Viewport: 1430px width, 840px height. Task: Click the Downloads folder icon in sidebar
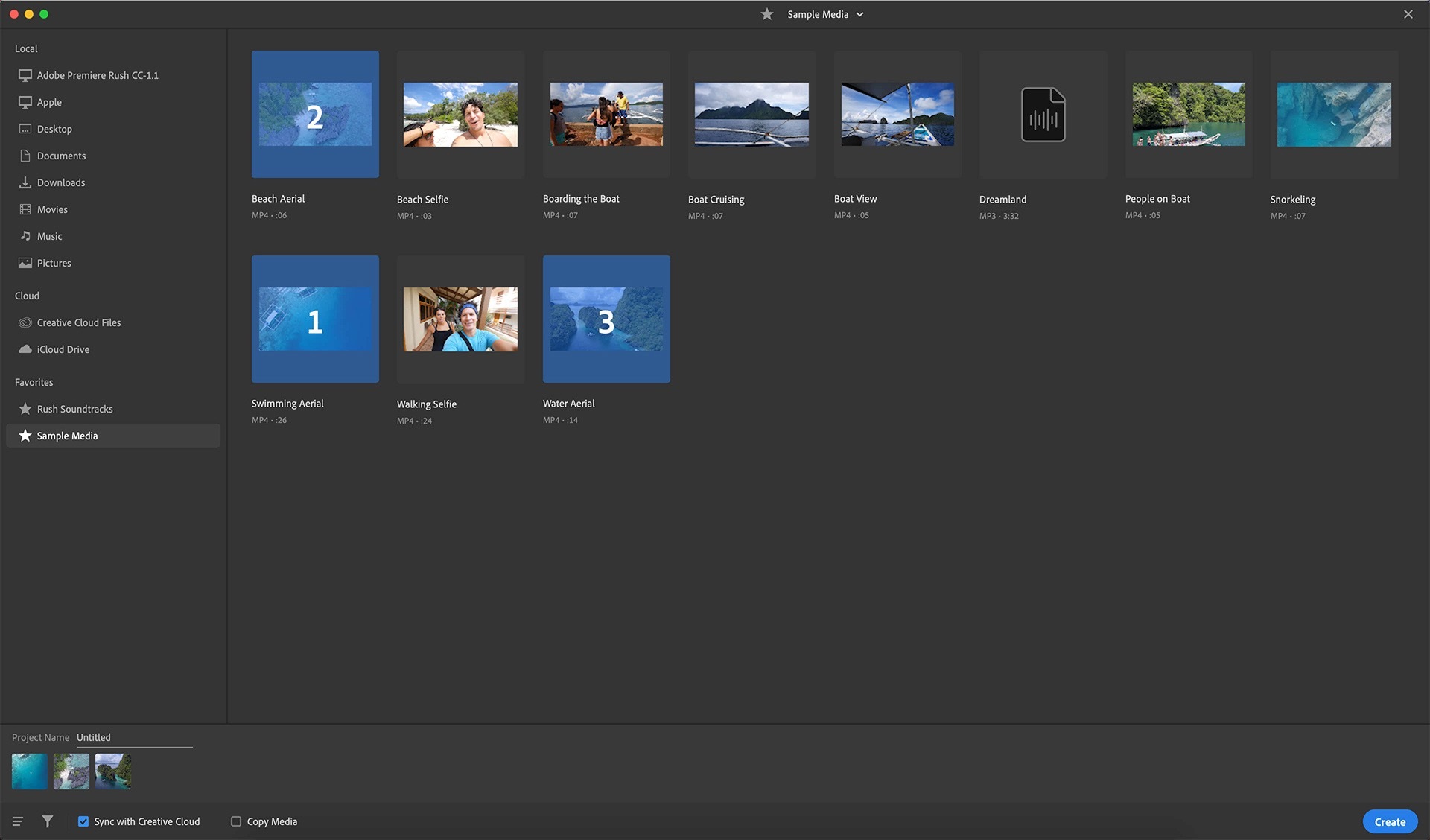[25, 182]
